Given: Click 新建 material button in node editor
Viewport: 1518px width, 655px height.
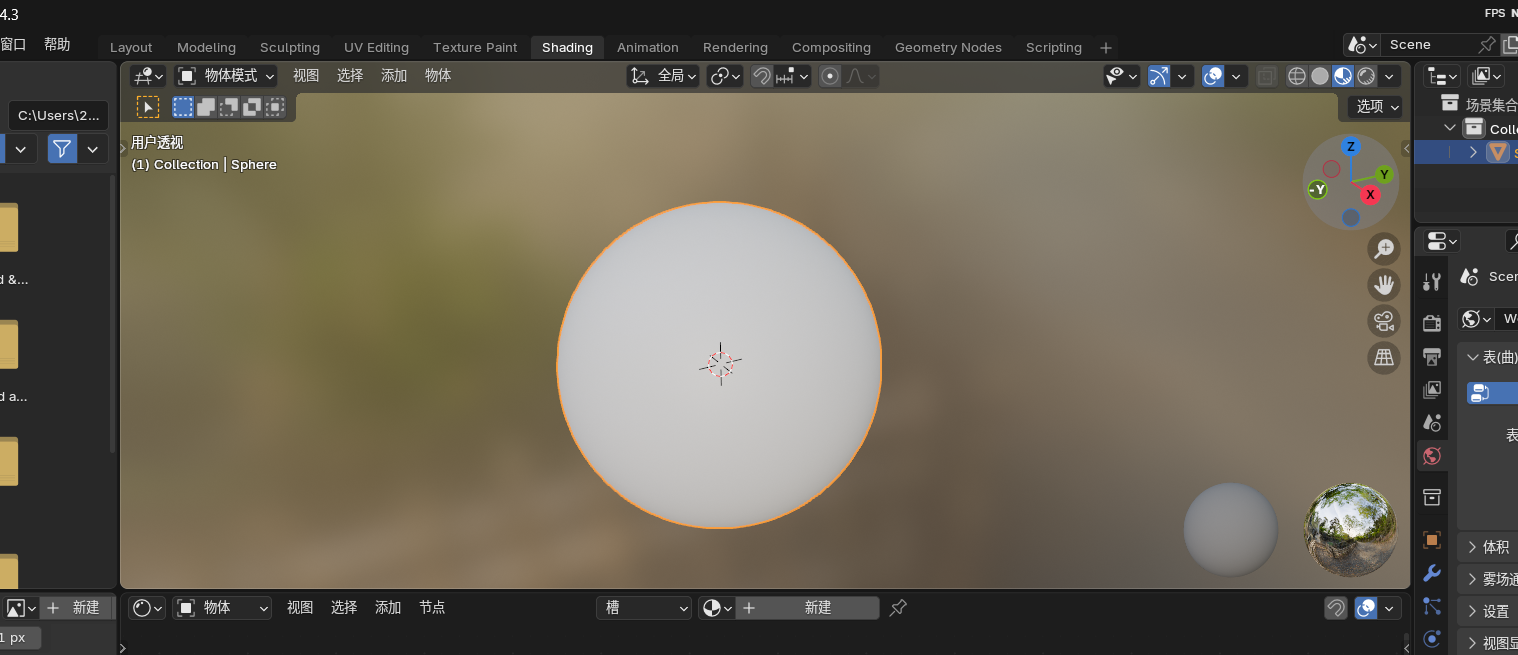Looking at the screenshot, I should tap(808, 608).
